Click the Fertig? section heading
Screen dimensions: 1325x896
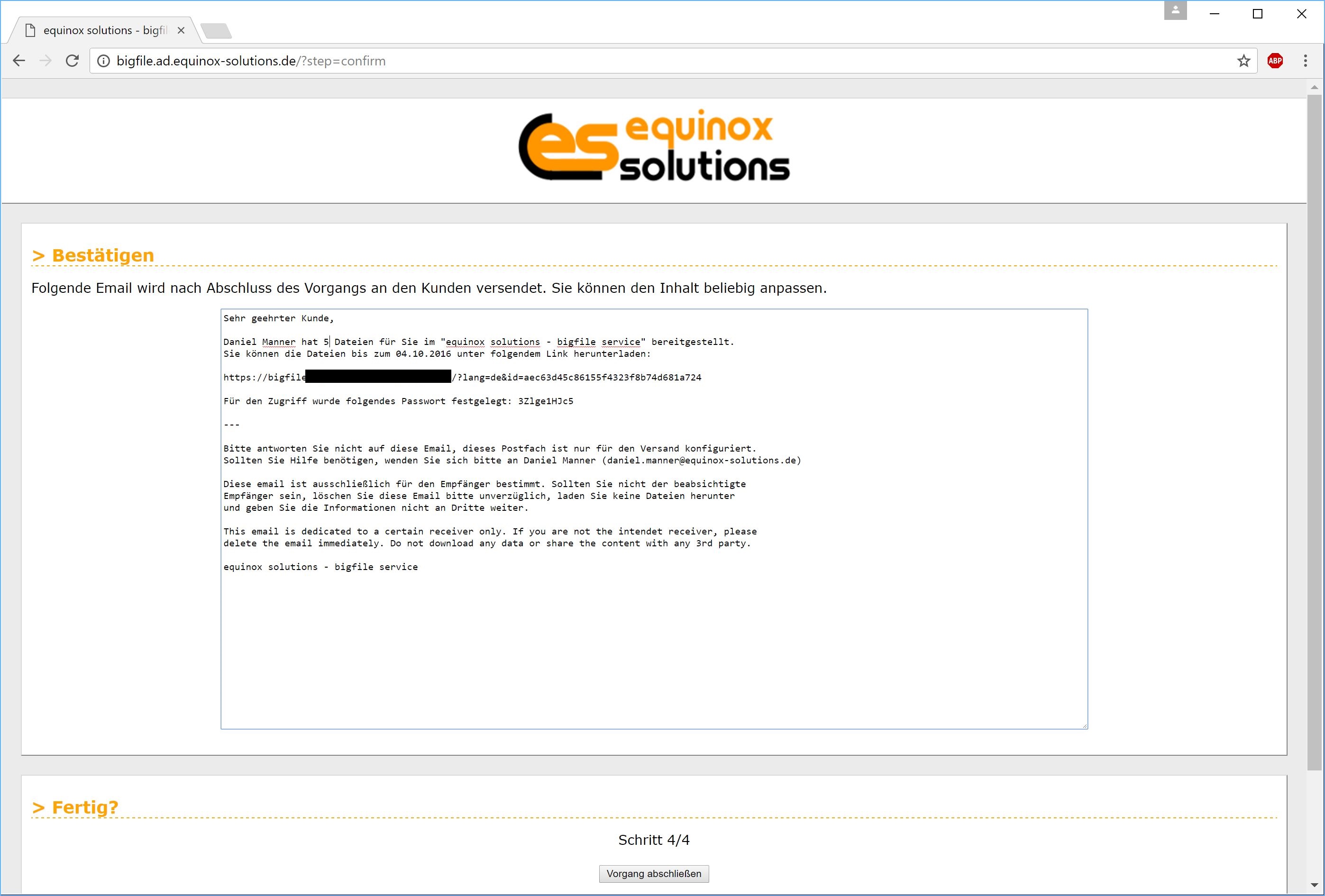pyautogui.click(x=75, y=808)
